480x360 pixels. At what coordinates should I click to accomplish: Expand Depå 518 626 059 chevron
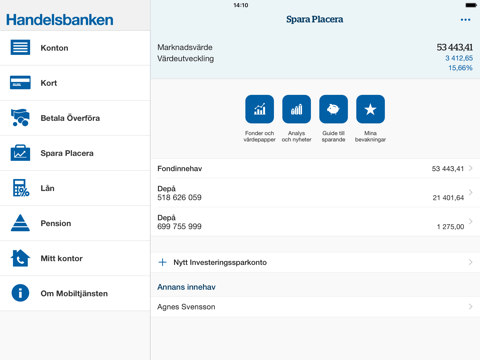471,192
